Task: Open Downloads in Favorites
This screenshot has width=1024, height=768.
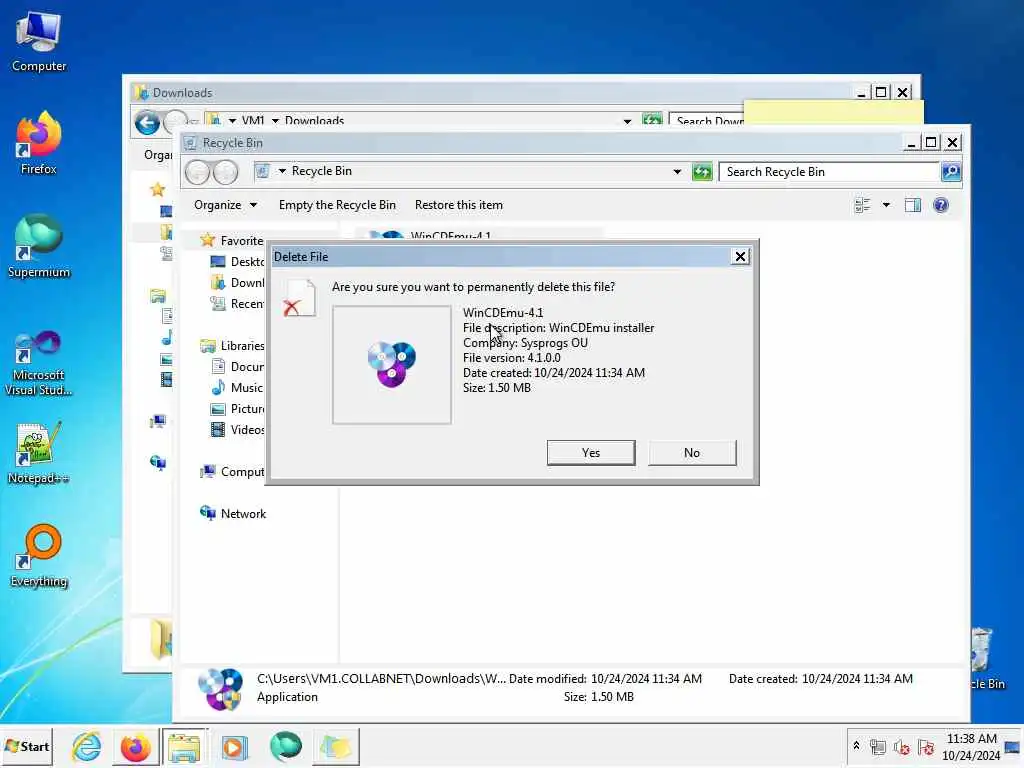Action: coord(237,283)
